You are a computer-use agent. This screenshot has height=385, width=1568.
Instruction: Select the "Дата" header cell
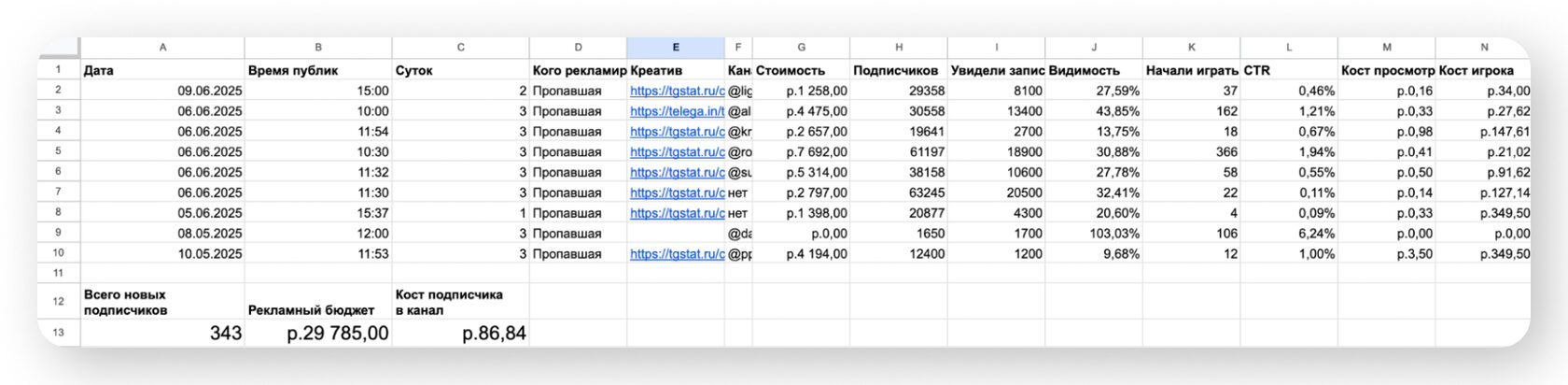point(162,70)
